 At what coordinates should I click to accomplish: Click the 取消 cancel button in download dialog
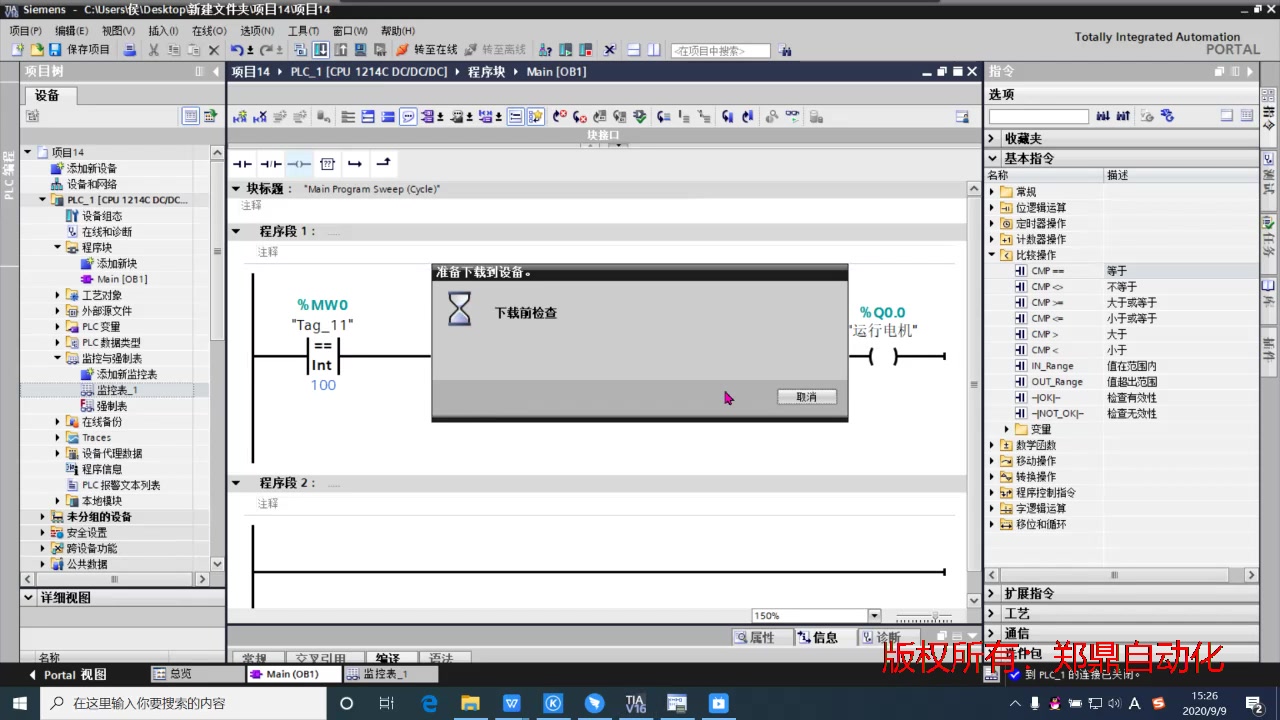(x=807, y=397)
